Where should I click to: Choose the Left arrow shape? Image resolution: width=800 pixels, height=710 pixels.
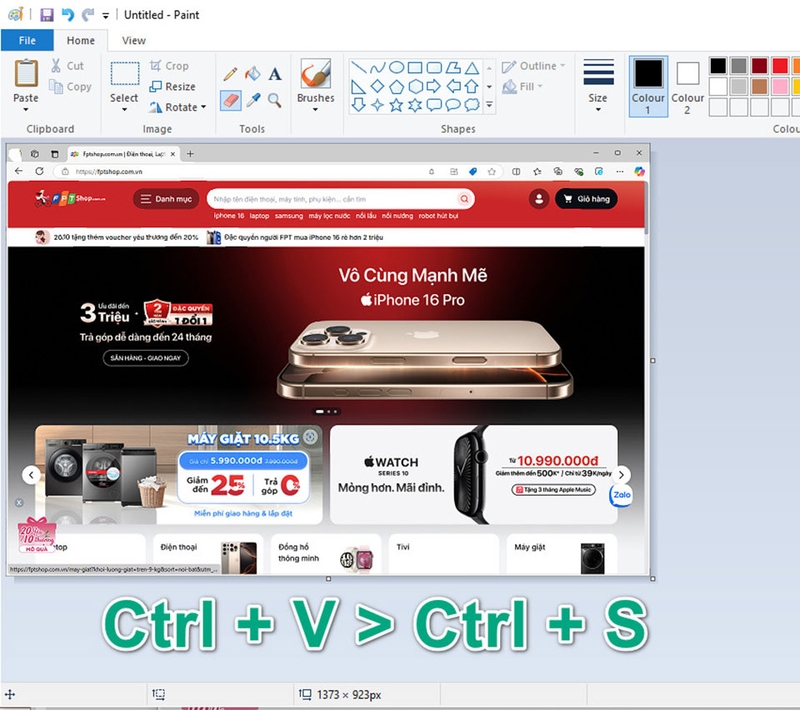click(453, 87)
